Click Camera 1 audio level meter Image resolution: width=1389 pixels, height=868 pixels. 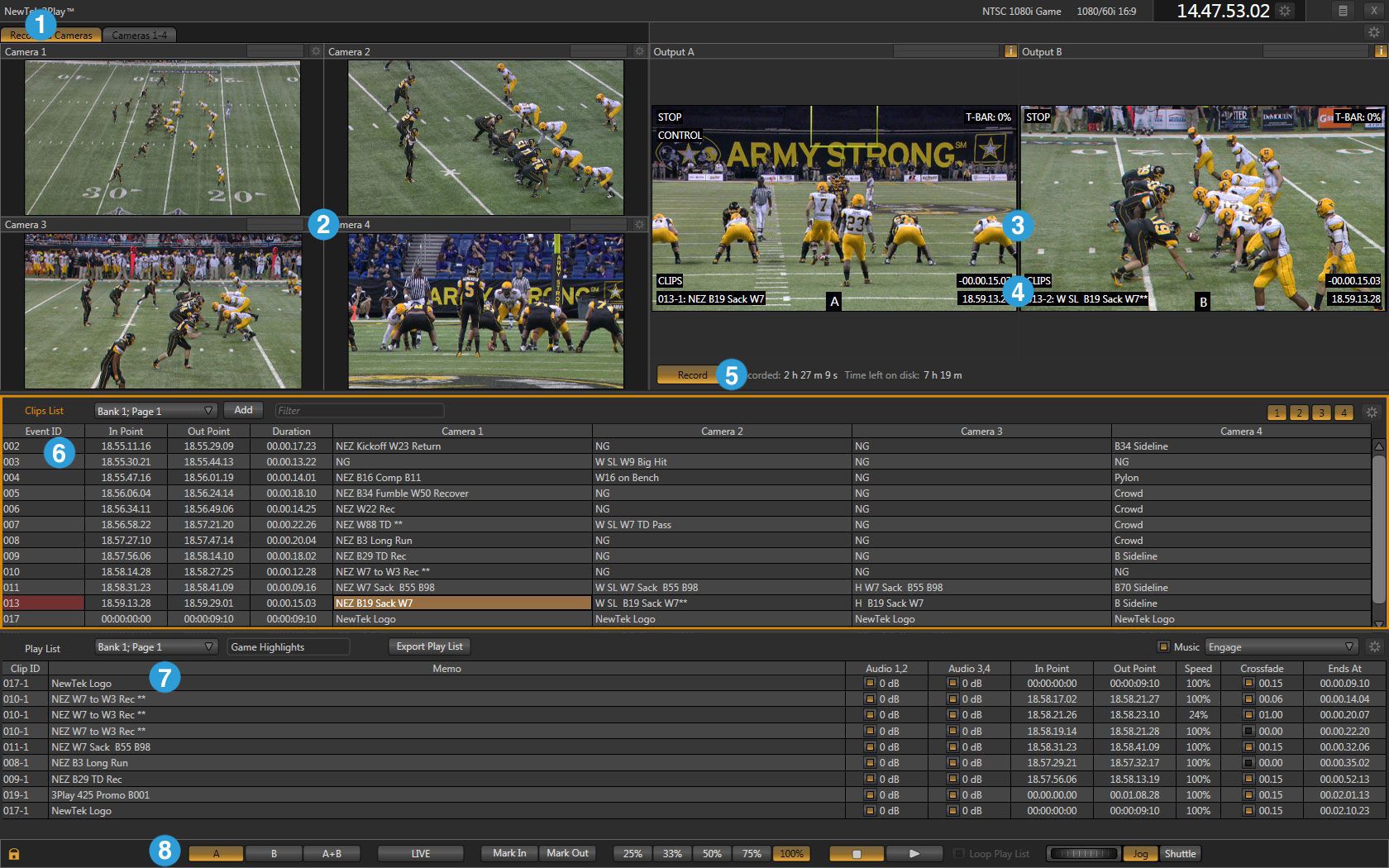coord(276,51)
